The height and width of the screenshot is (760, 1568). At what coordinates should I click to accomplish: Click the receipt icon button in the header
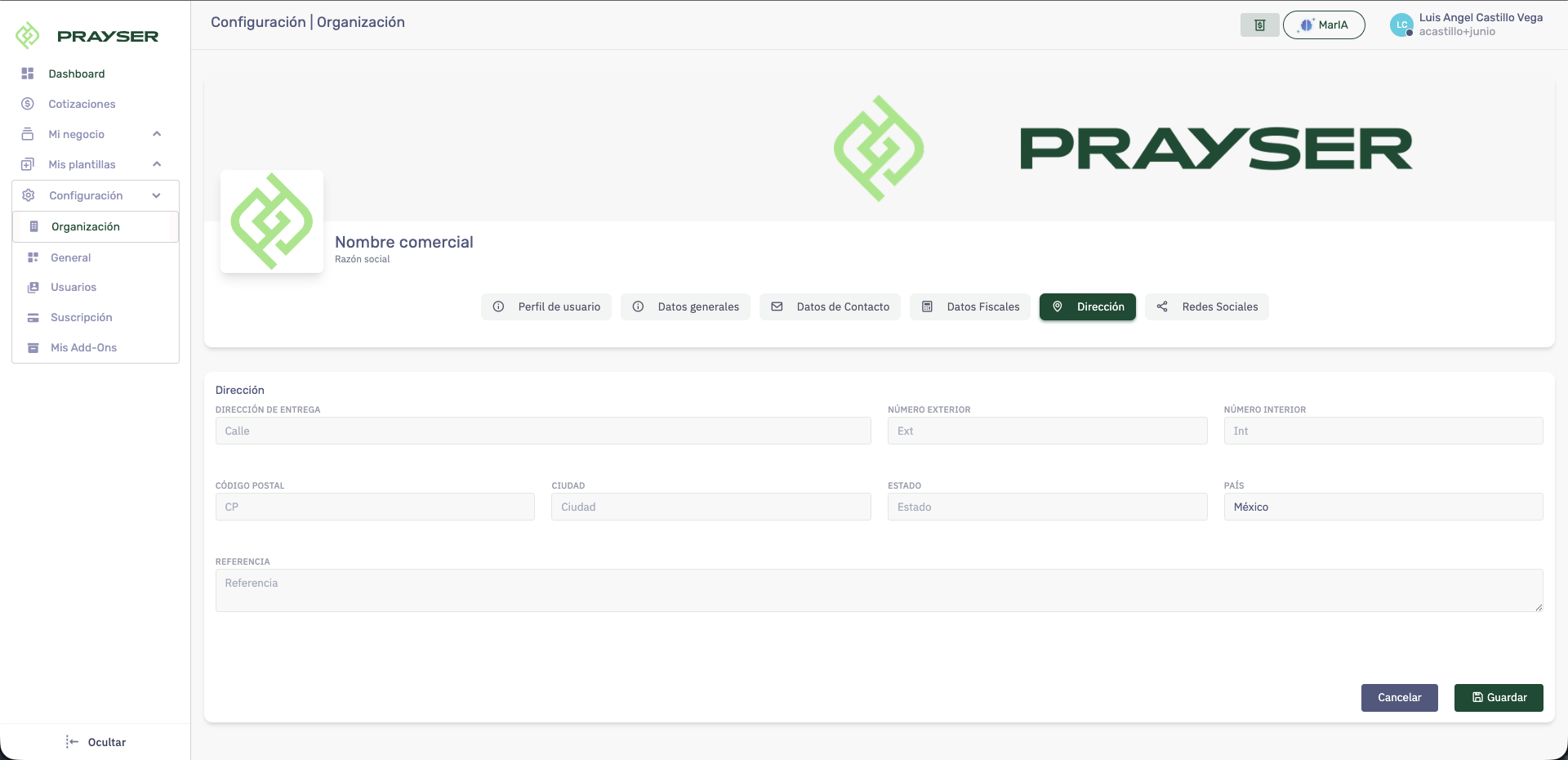[1260, 25]
